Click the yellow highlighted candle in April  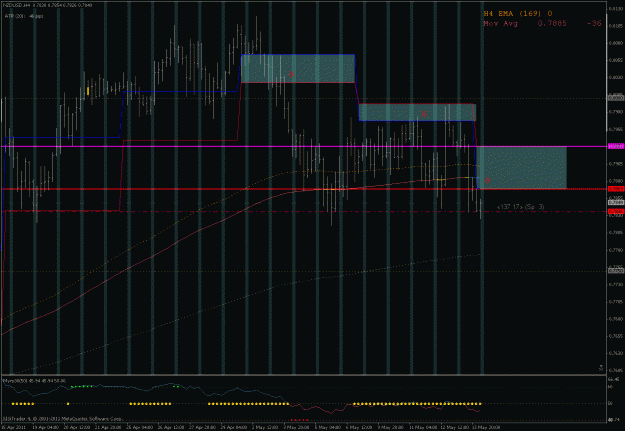point(88,91)
